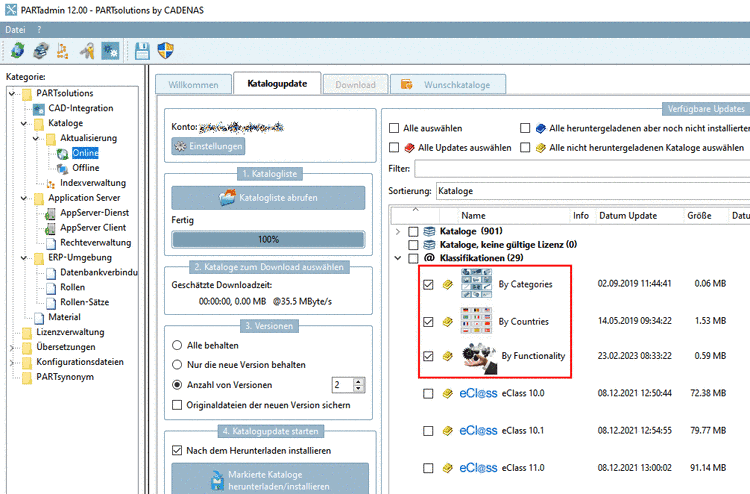
Task: Click the yellow package icon beside eClass 10.0
Action: 447,394
